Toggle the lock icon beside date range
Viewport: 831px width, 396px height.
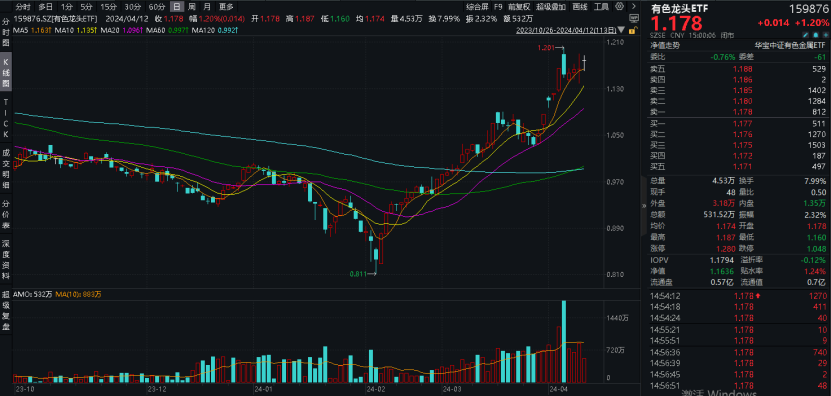pyautogui.click(x=633, y=30)
